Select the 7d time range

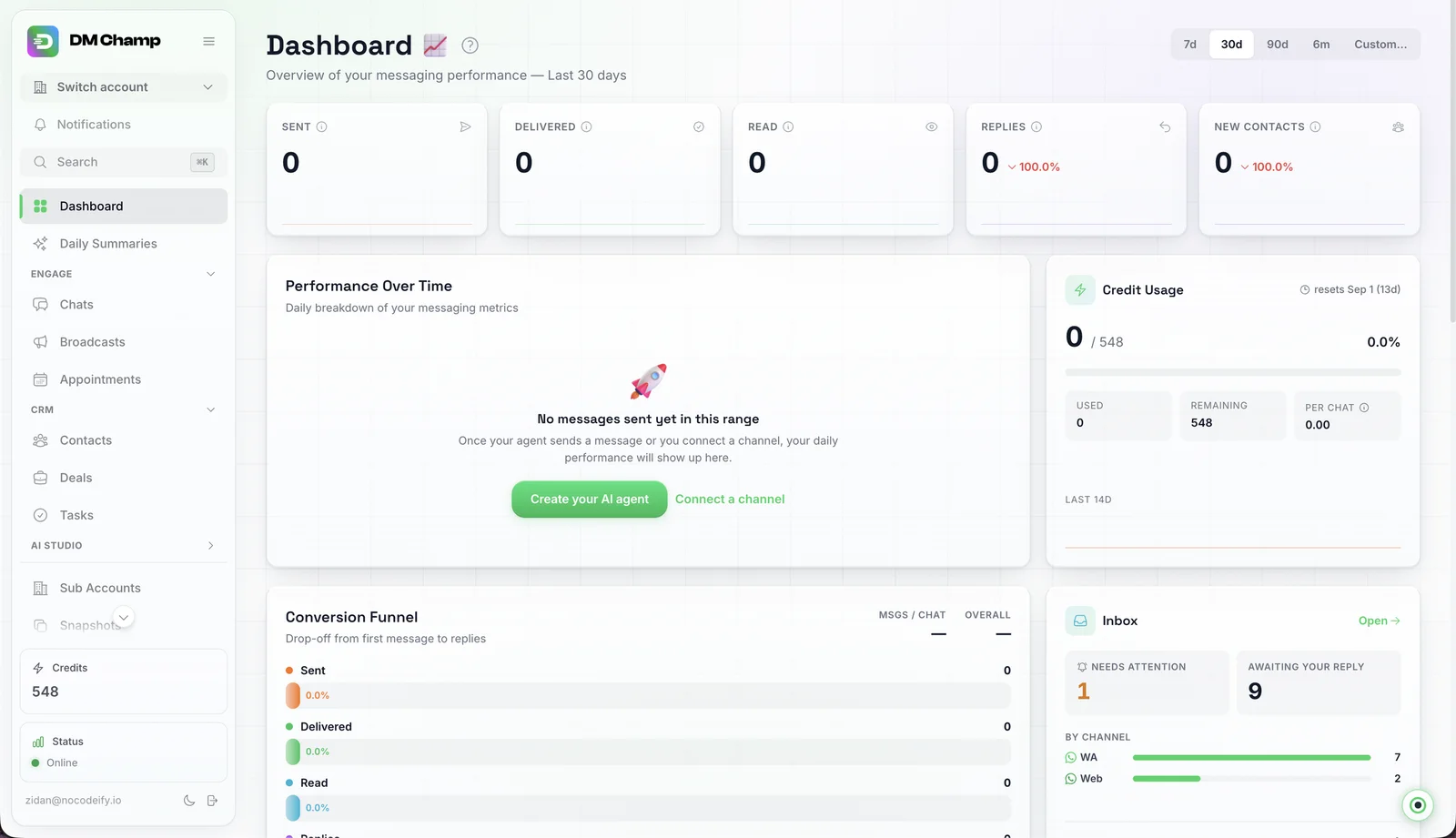point(1189,45)
